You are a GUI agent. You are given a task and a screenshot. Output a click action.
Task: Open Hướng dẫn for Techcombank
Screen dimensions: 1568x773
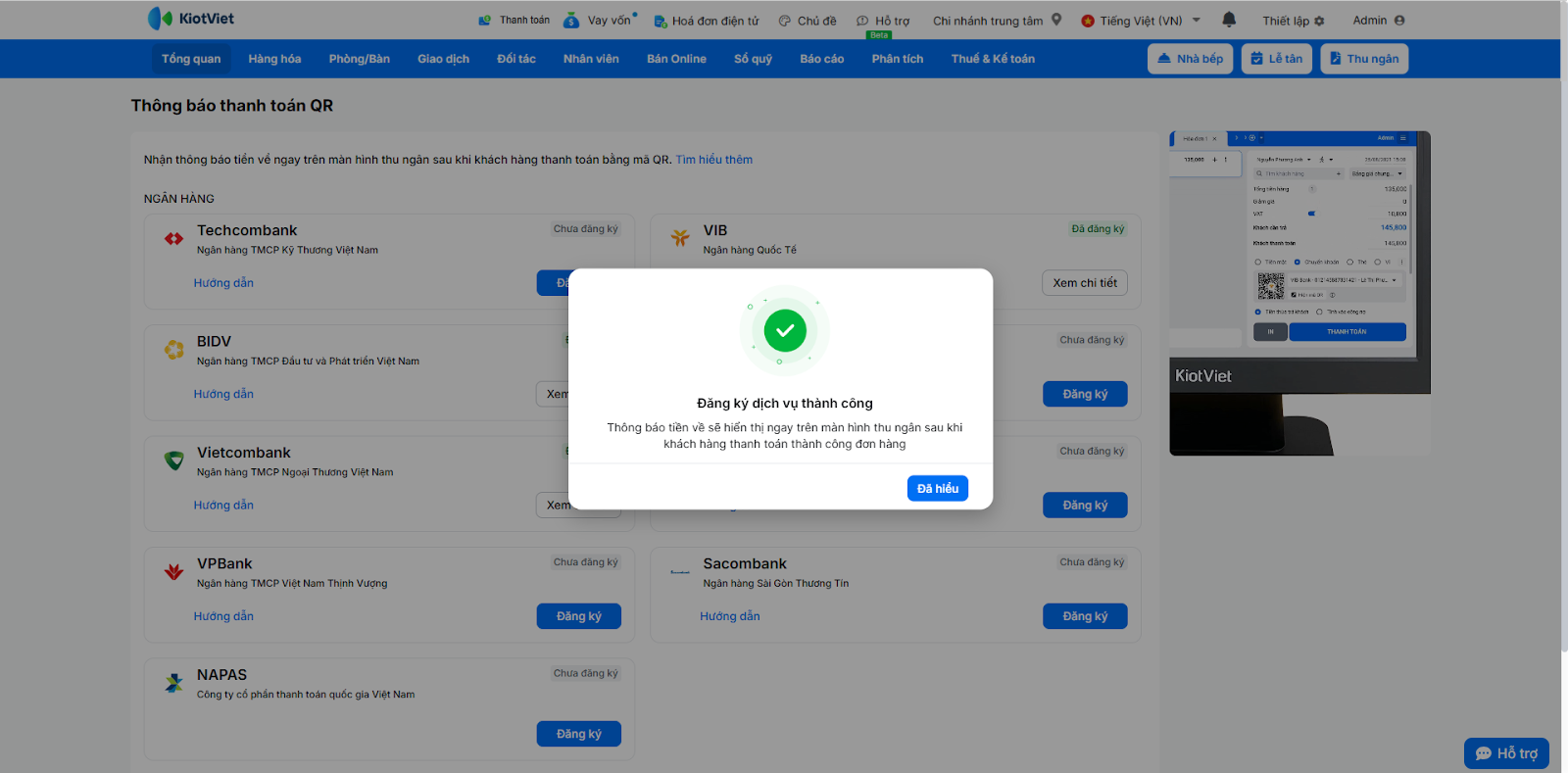[223, 283]
